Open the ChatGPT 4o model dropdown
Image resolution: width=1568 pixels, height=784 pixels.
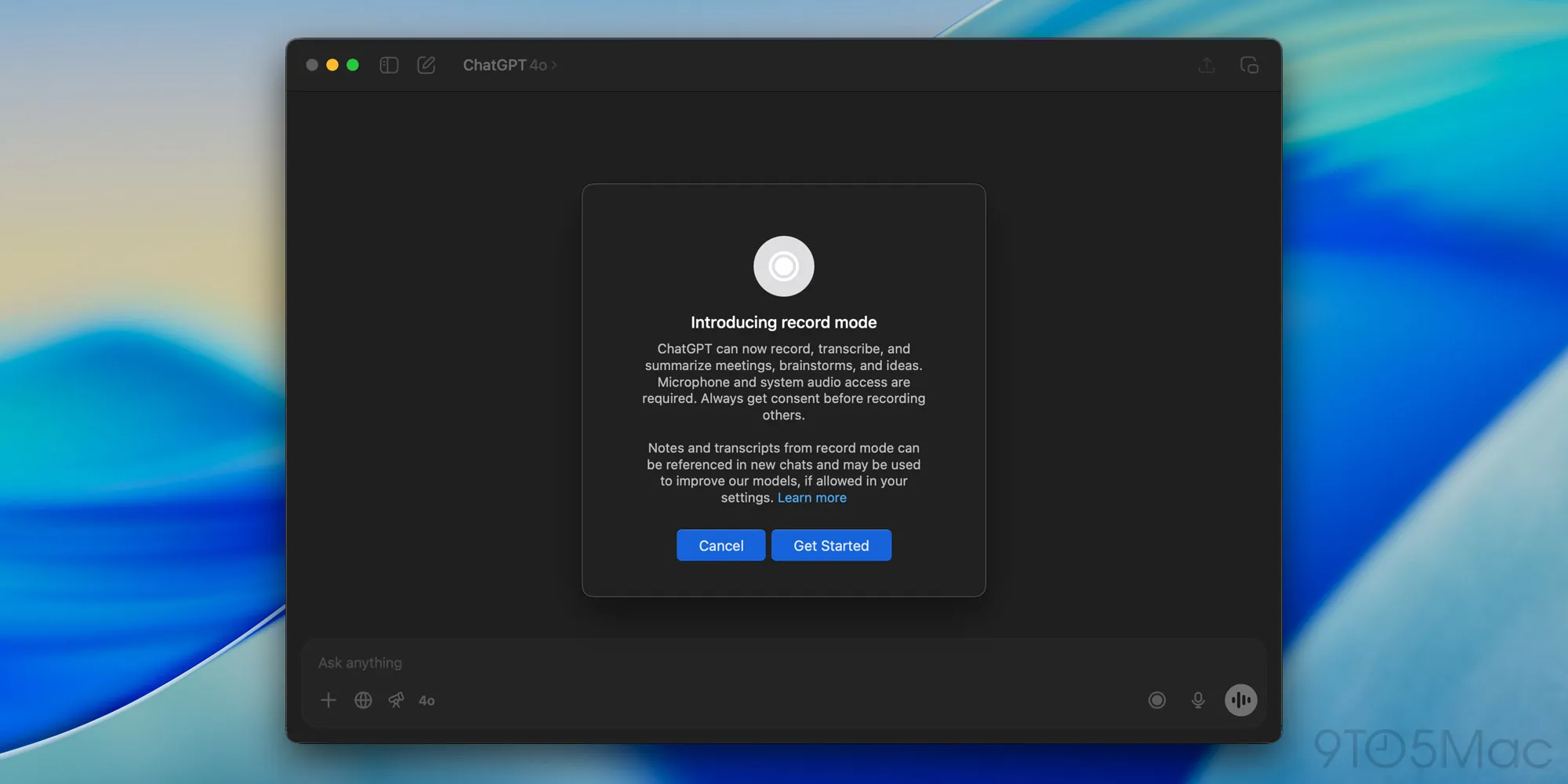tap(509, 65)
